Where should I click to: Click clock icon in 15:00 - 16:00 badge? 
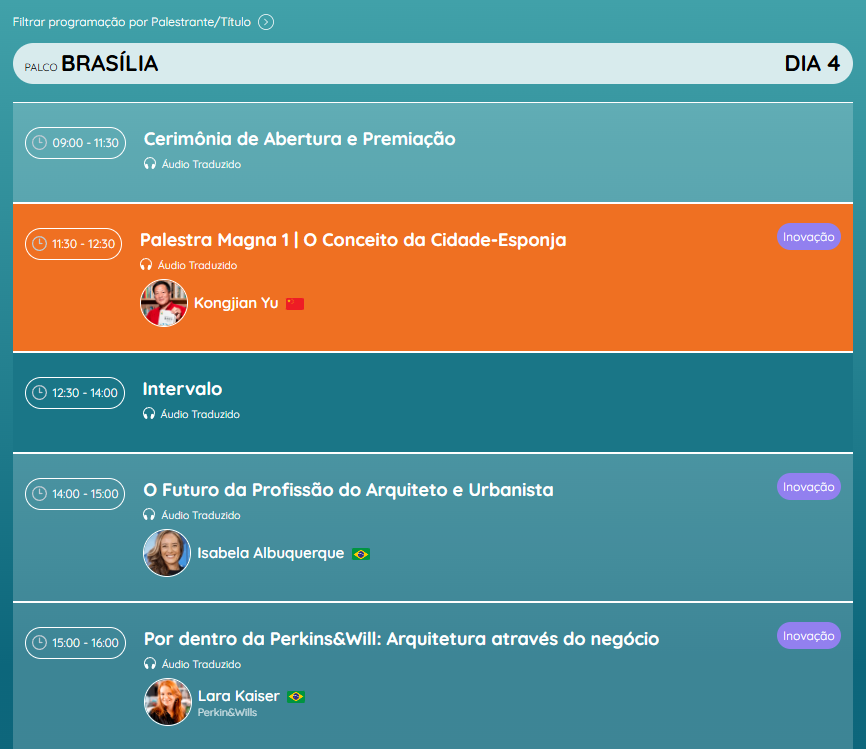tap(39, 642)
